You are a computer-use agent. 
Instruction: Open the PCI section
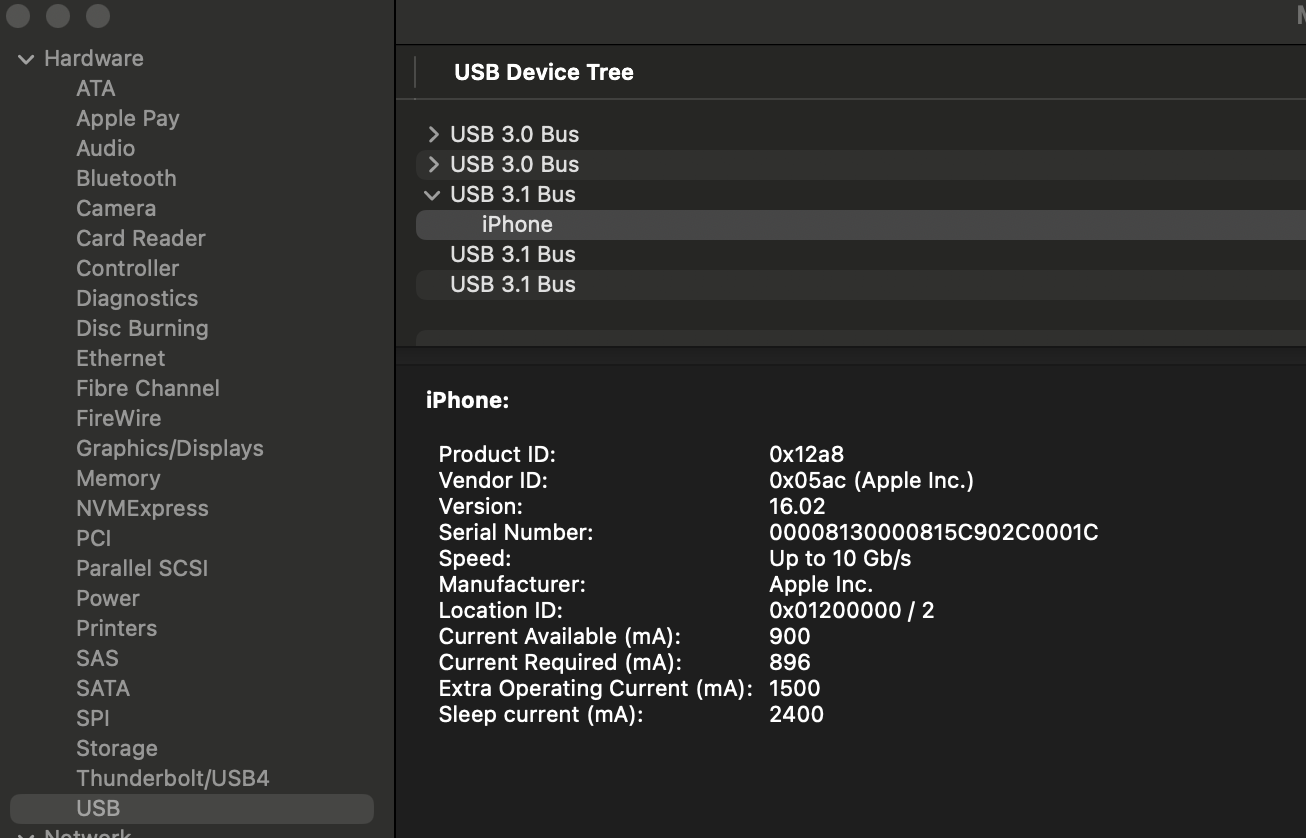click(94, 538)
